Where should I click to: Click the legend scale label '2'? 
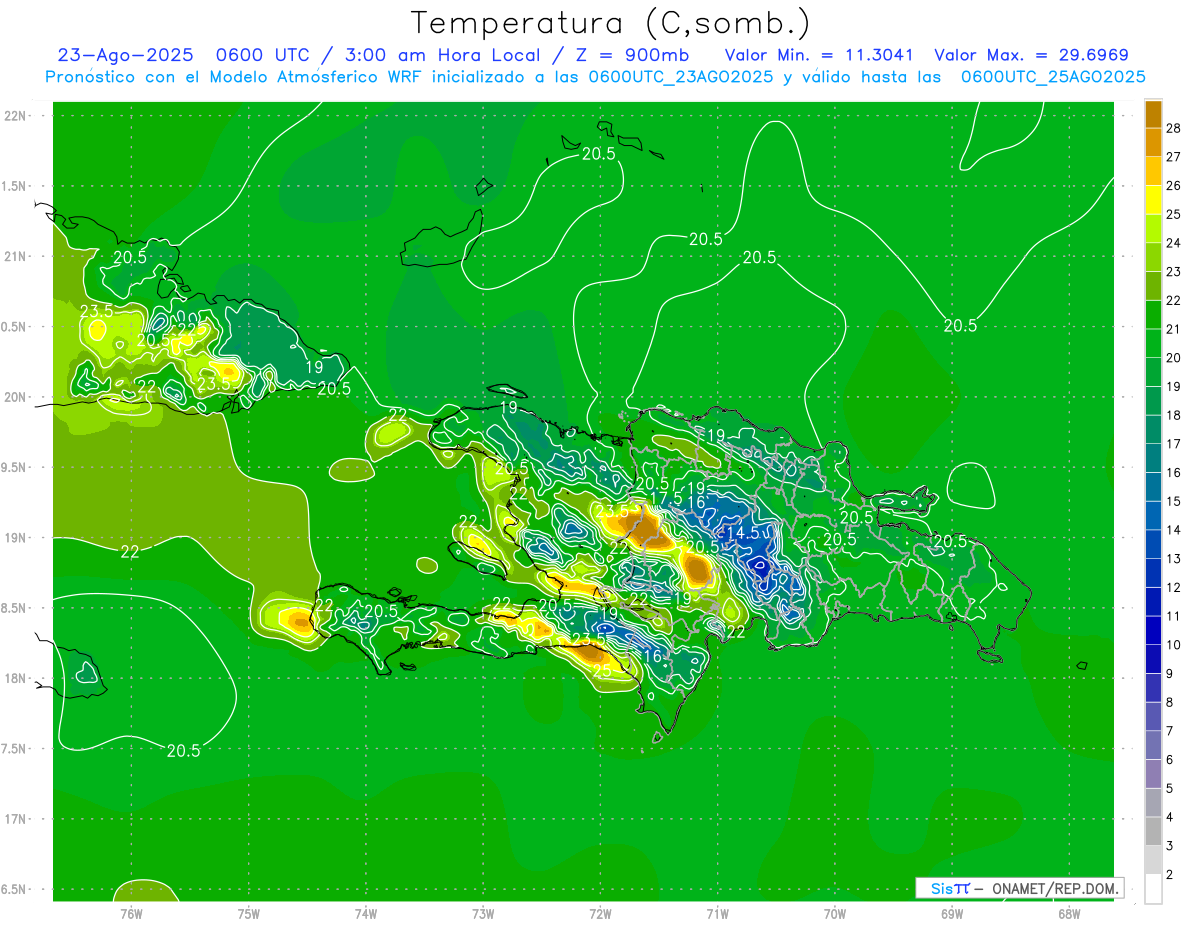[1171, 875]
